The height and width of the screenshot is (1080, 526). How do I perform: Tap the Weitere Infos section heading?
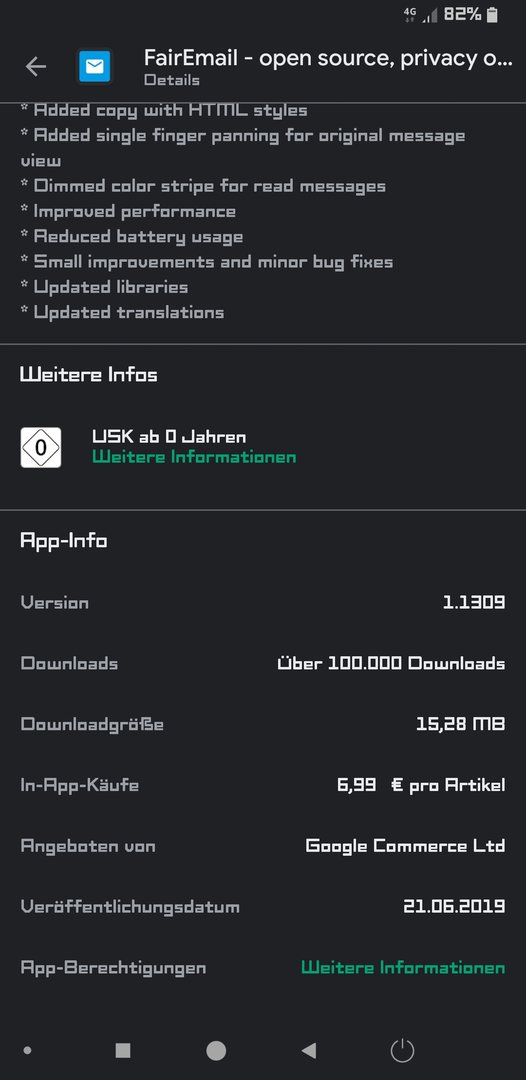click(x=89, y=375)
